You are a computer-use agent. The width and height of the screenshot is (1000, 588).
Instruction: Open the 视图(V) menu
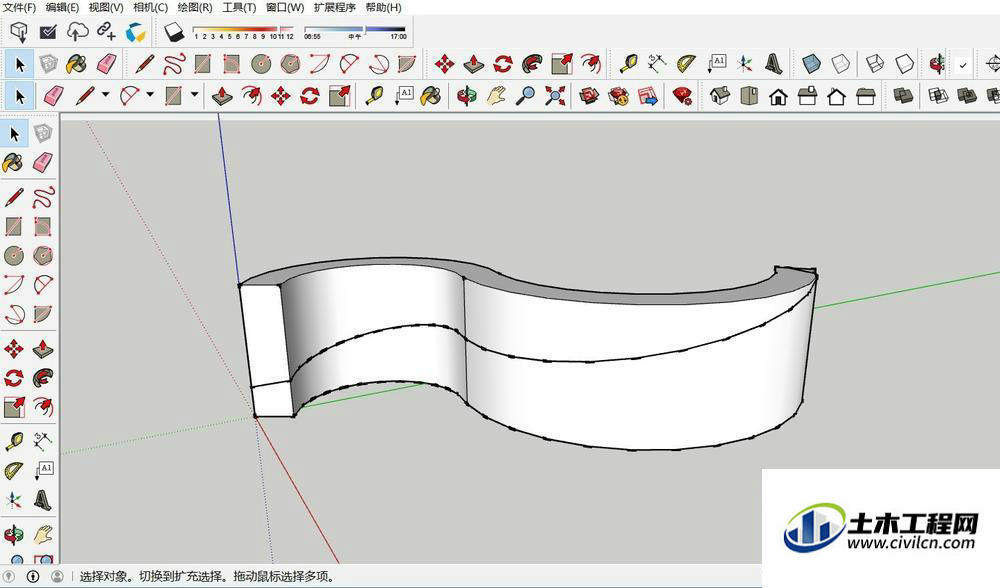tap(106, 7)
